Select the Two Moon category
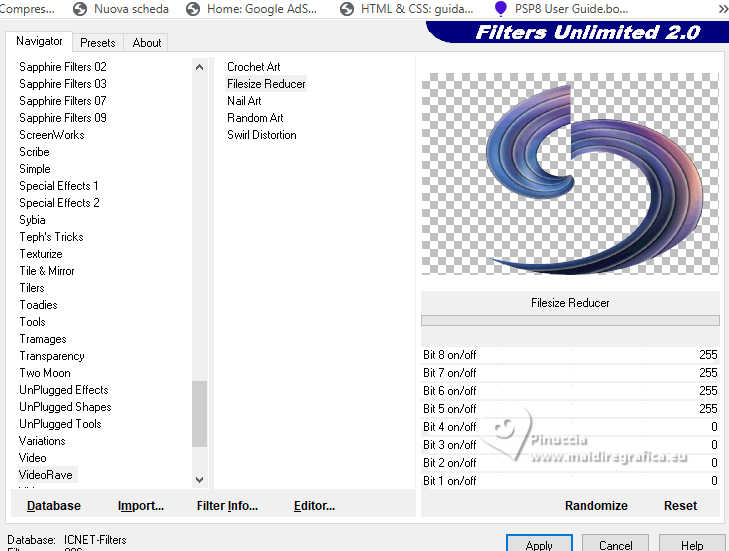Viewport: 729px width, 551px height. point(45,373)
